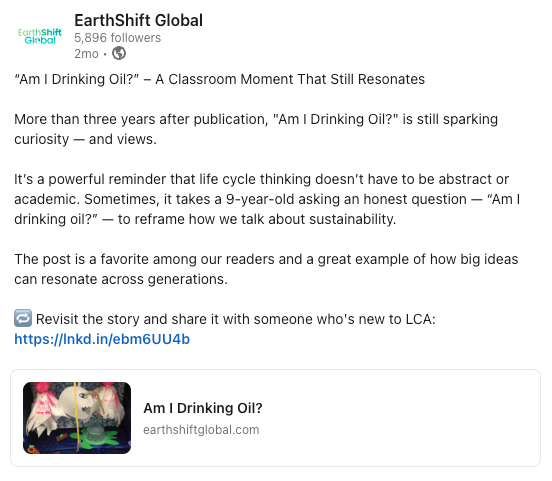Click the EarthShift Global logo avatar
This screenshot has height=481, width=552.
[40, 36]
